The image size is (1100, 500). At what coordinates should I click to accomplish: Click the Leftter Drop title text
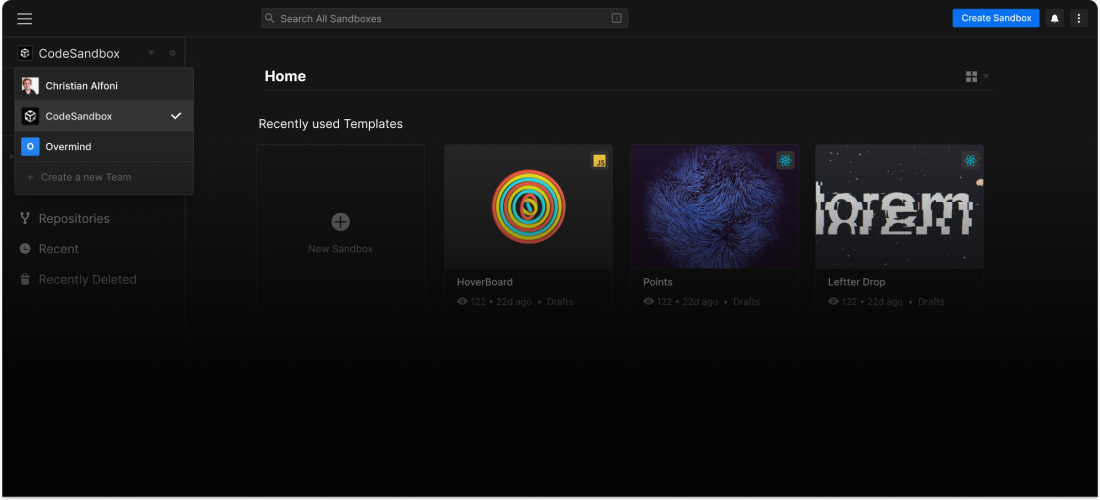[x=857, y=282]
